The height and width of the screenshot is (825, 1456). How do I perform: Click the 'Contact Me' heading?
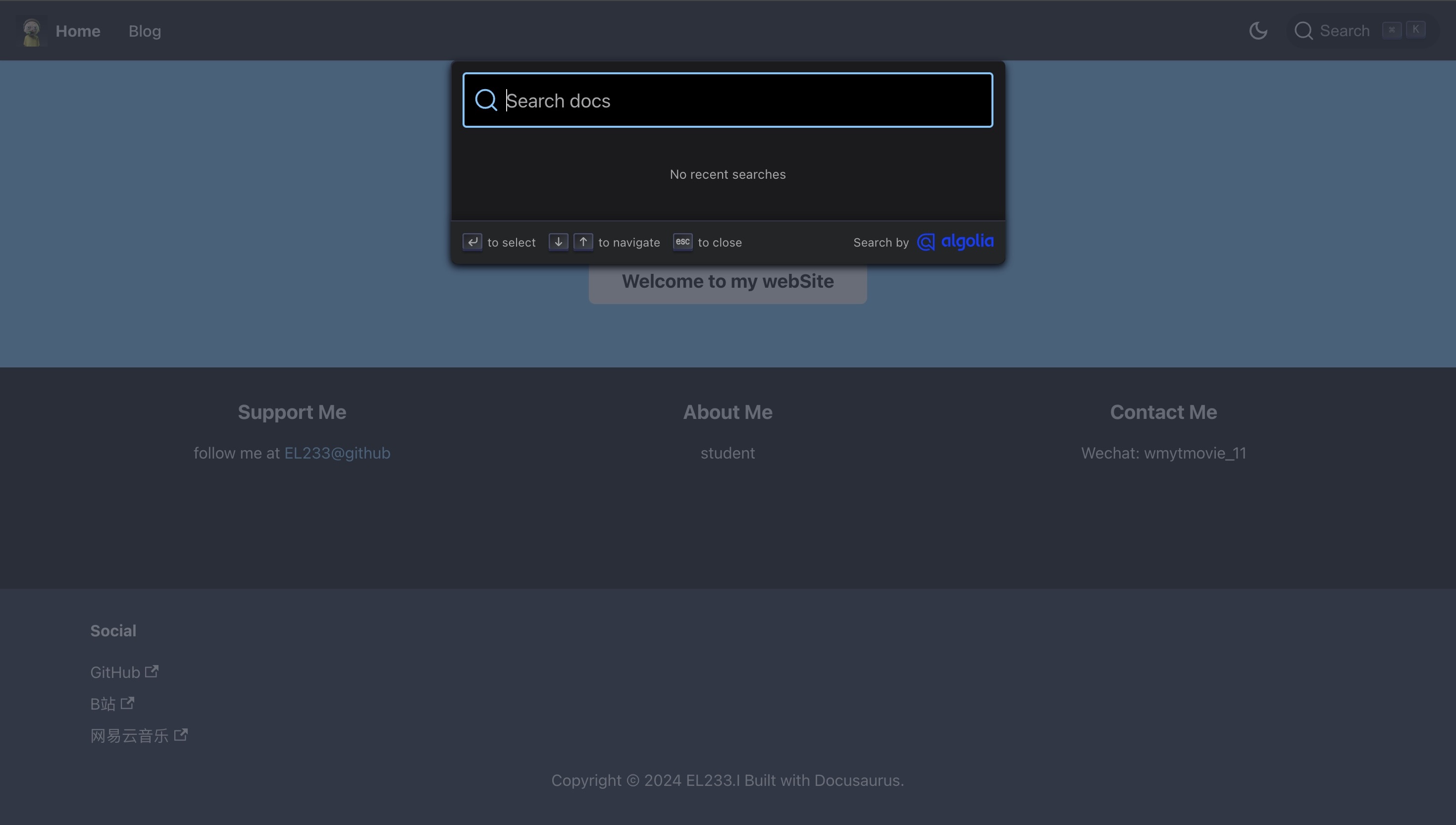click(1164, 412)
